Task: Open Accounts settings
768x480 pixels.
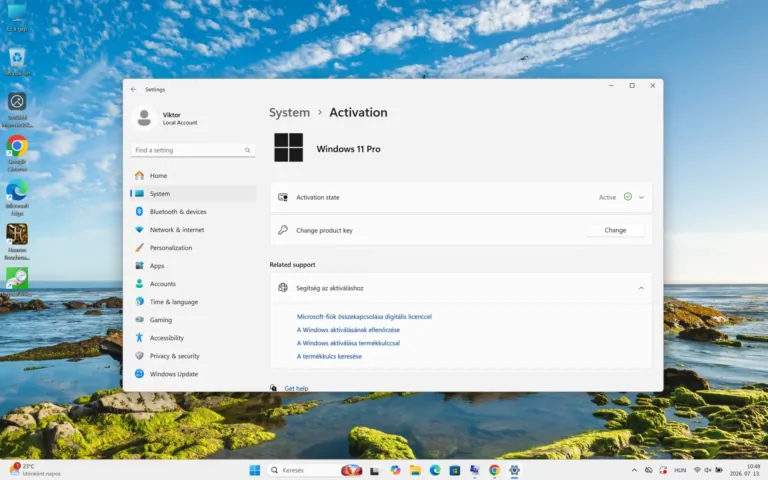Action: [x=193, y=284]
